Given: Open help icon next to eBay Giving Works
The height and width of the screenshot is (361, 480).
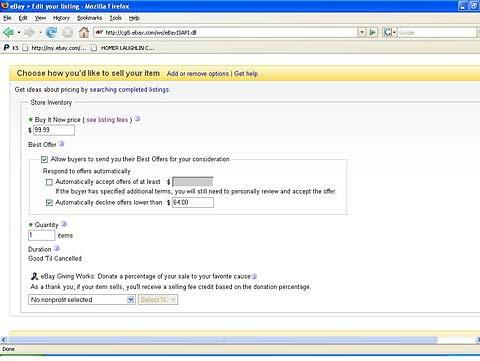Looking at the screenshot, I should click(x=254, y=276).
